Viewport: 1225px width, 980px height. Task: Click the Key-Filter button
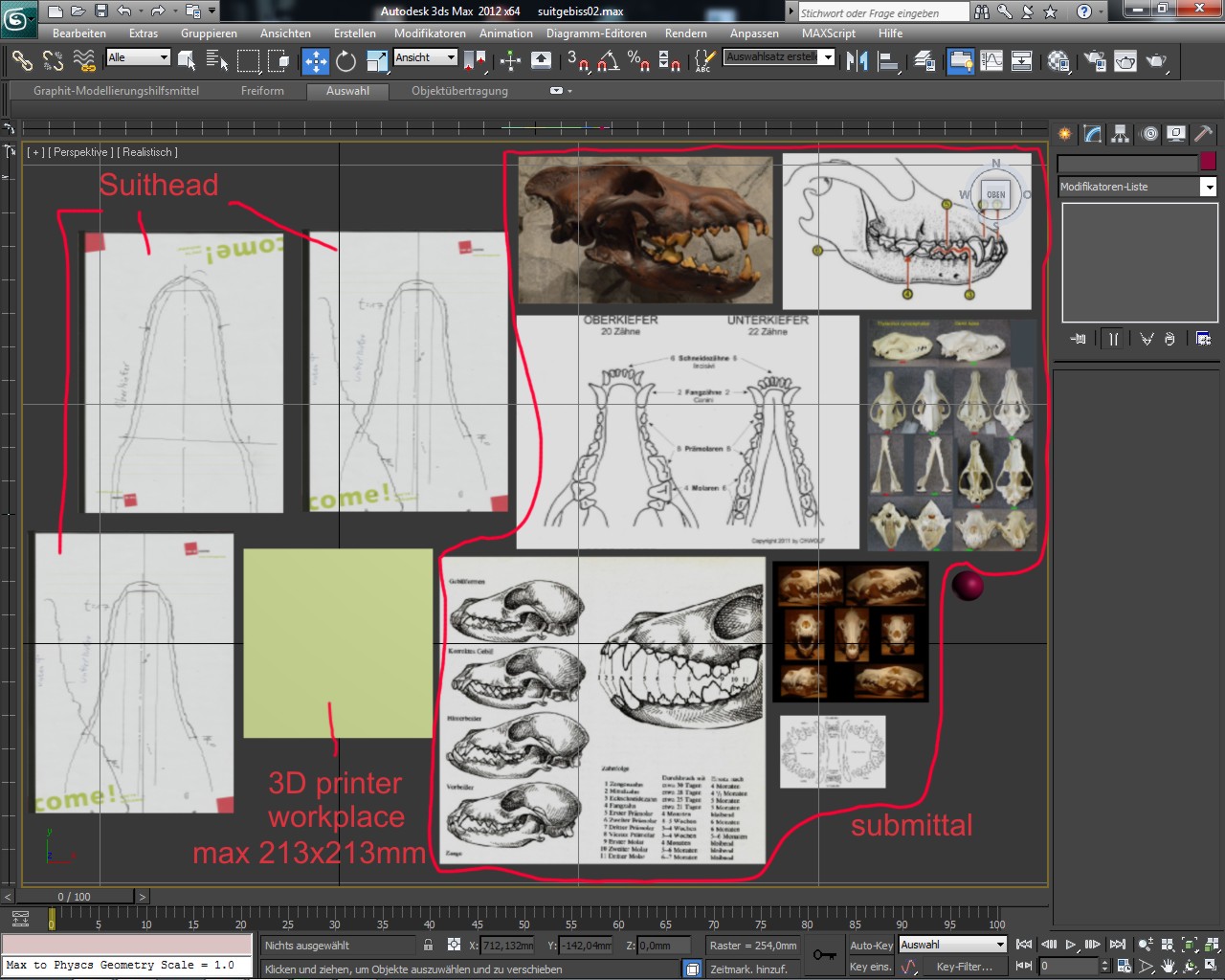(x=966, y=966)
